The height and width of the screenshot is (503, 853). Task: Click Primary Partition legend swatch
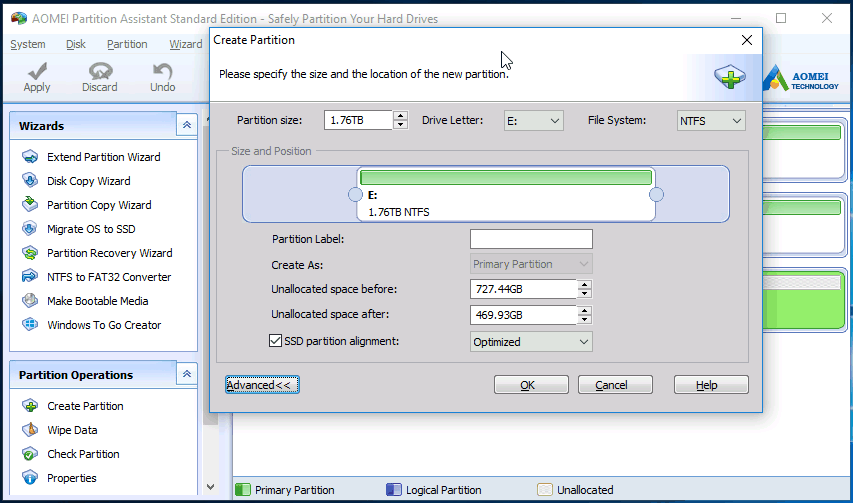(x=243, y=490)
